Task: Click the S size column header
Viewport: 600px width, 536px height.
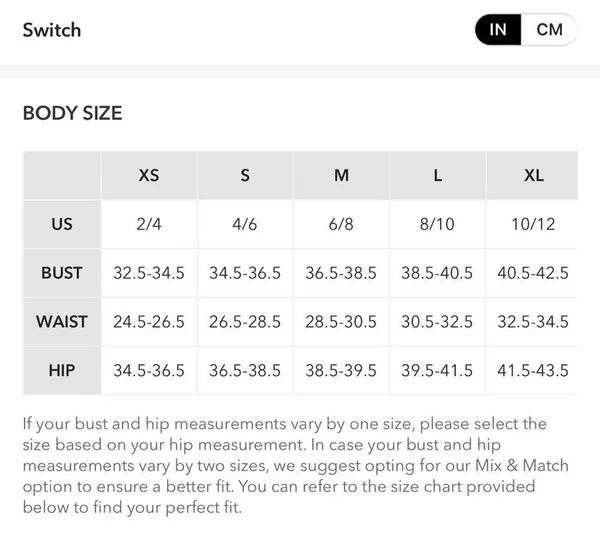Action: coord(245,176)
